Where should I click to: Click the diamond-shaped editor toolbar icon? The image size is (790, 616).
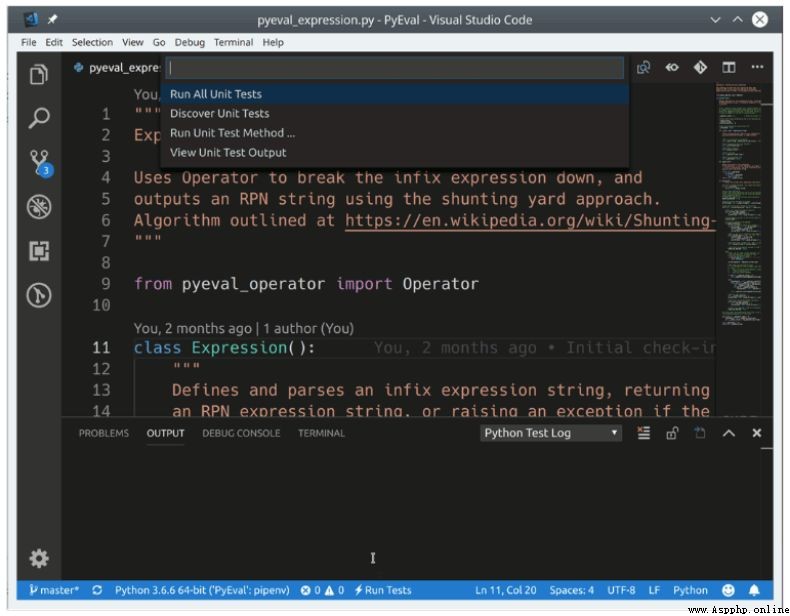tap(700, 67)
